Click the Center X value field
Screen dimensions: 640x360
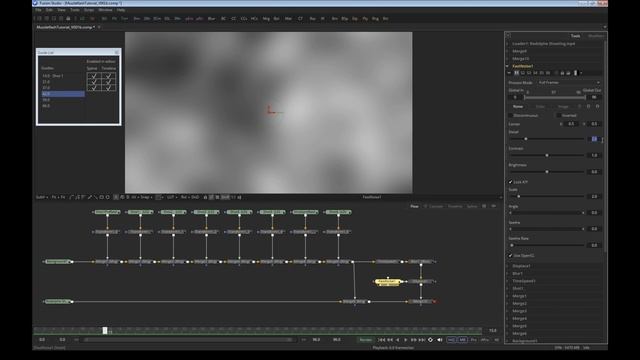point(571,124)
